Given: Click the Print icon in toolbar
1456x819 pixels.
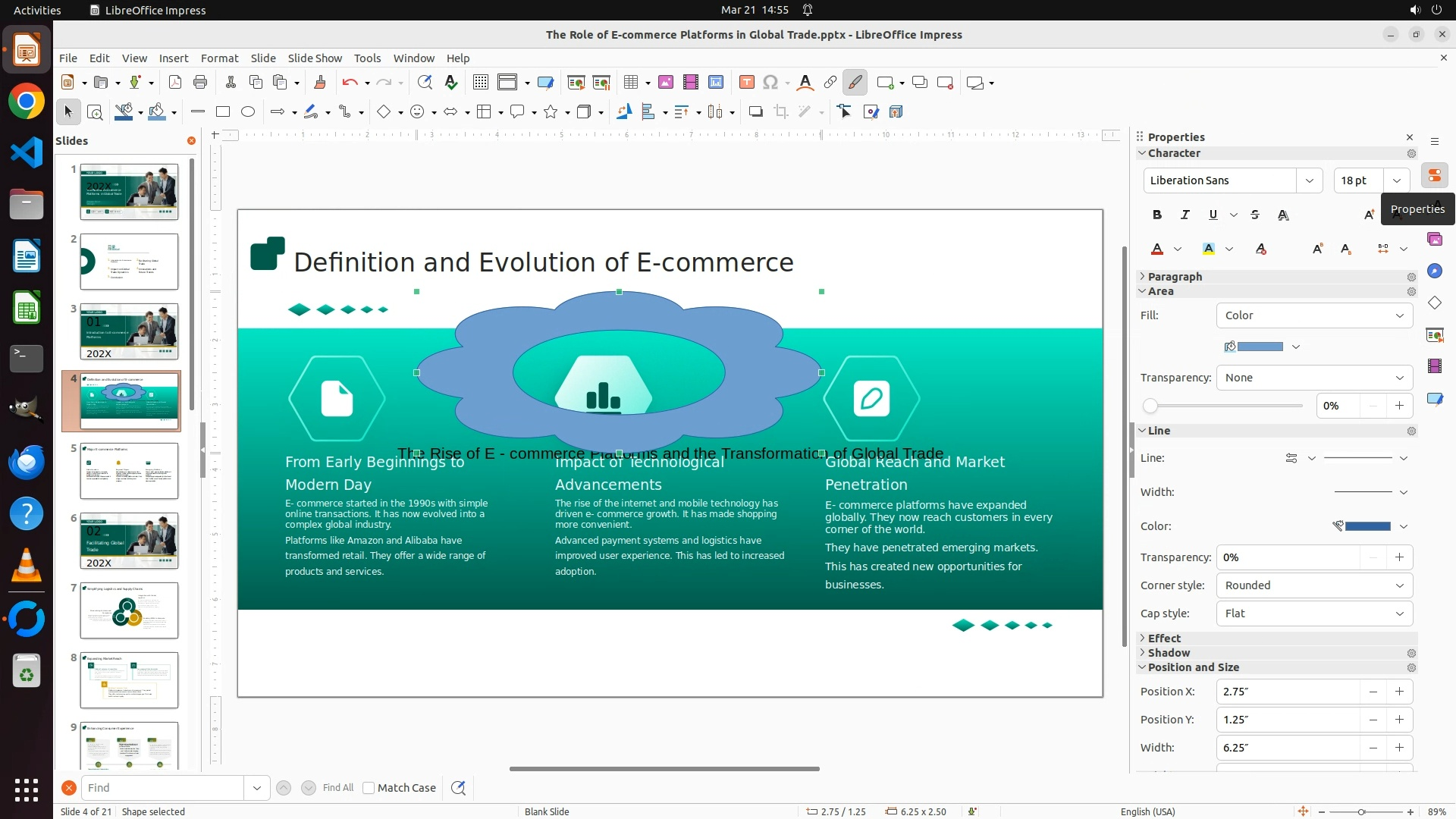Looking at the screenshot, I should [200, 83].
